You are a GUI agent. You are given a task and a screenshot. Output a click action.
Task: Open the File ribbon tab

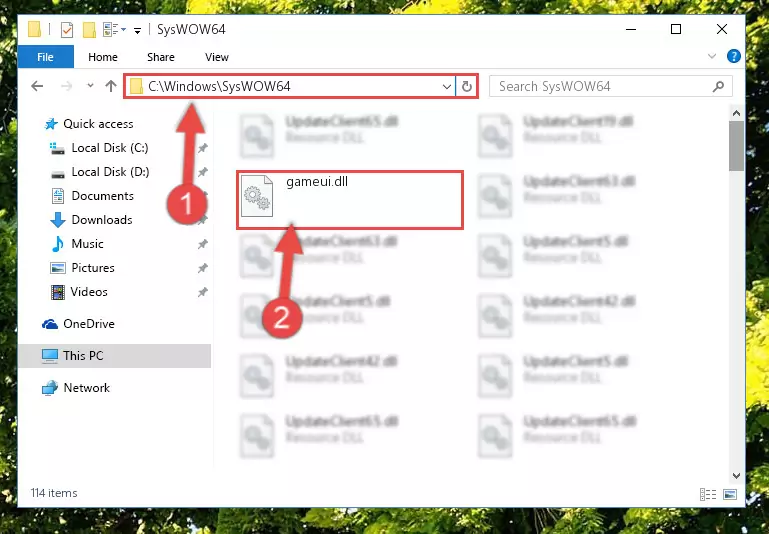[46, 57]
